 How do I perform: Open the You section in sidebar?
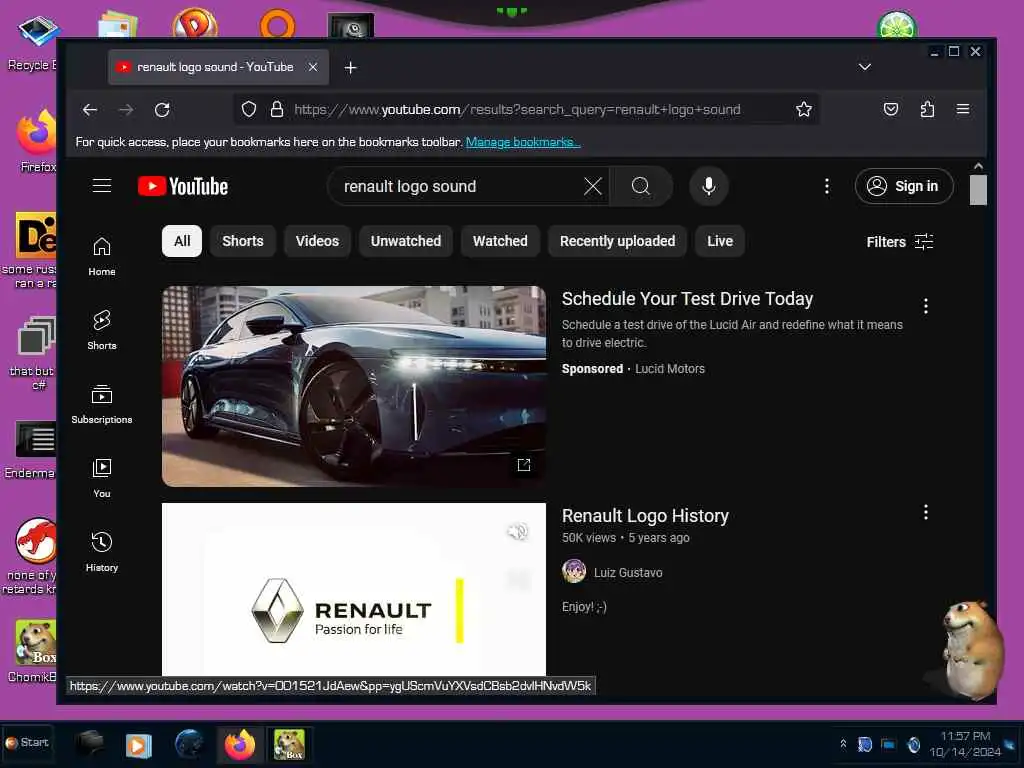tap(102, 479)
